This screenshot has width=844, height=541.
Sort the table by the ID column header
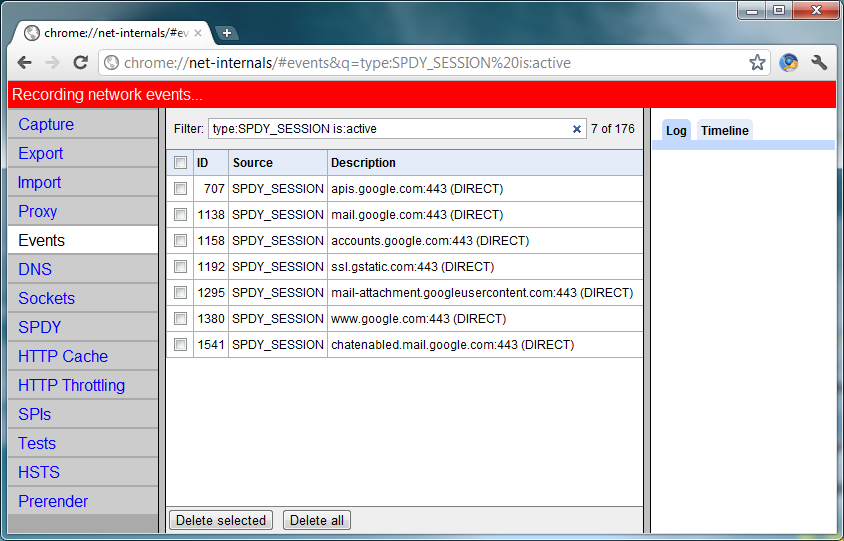coord(211,163)
